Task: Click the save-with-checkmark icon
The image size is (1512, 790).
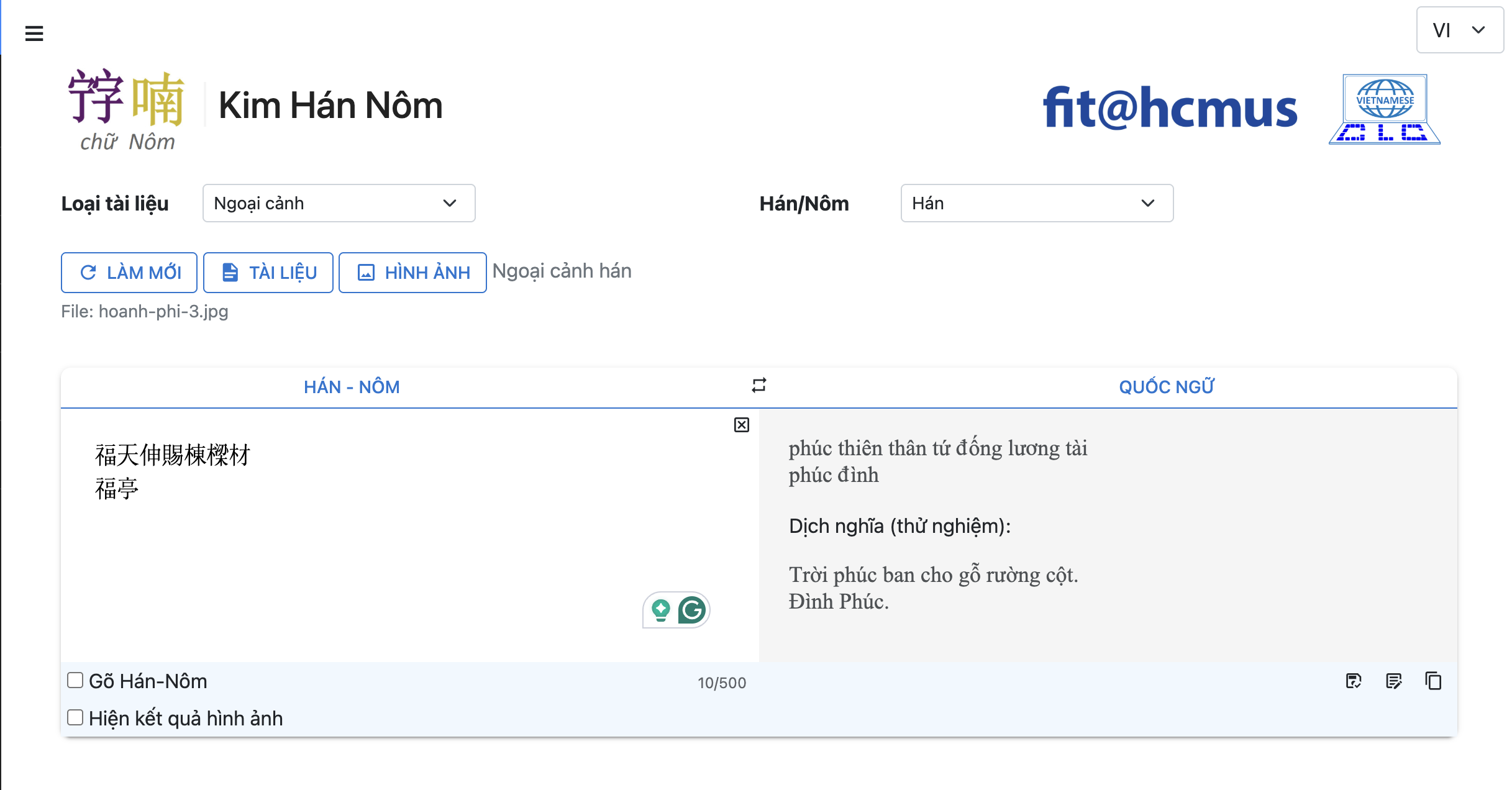Action: [x=1353, y=681]
